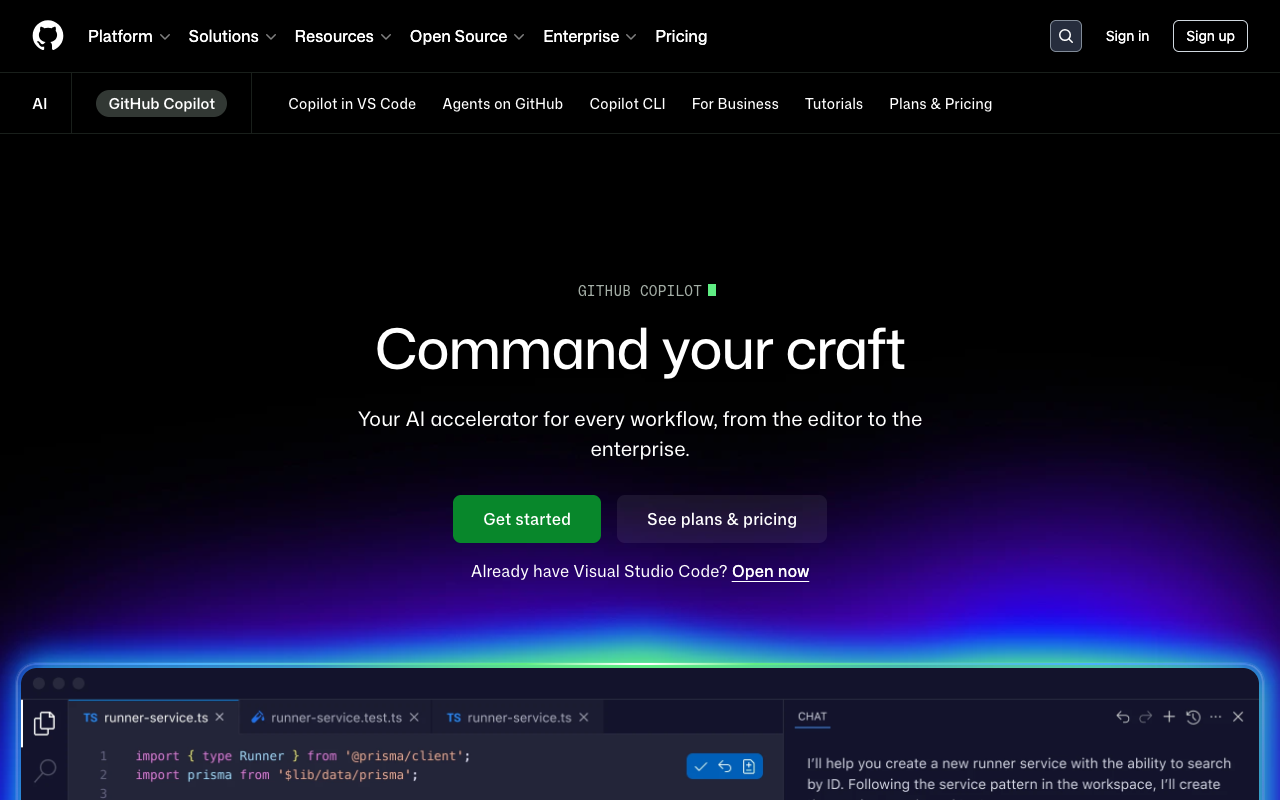
Task: Expand the Enterprise menu
Action: tap(590, 36)
